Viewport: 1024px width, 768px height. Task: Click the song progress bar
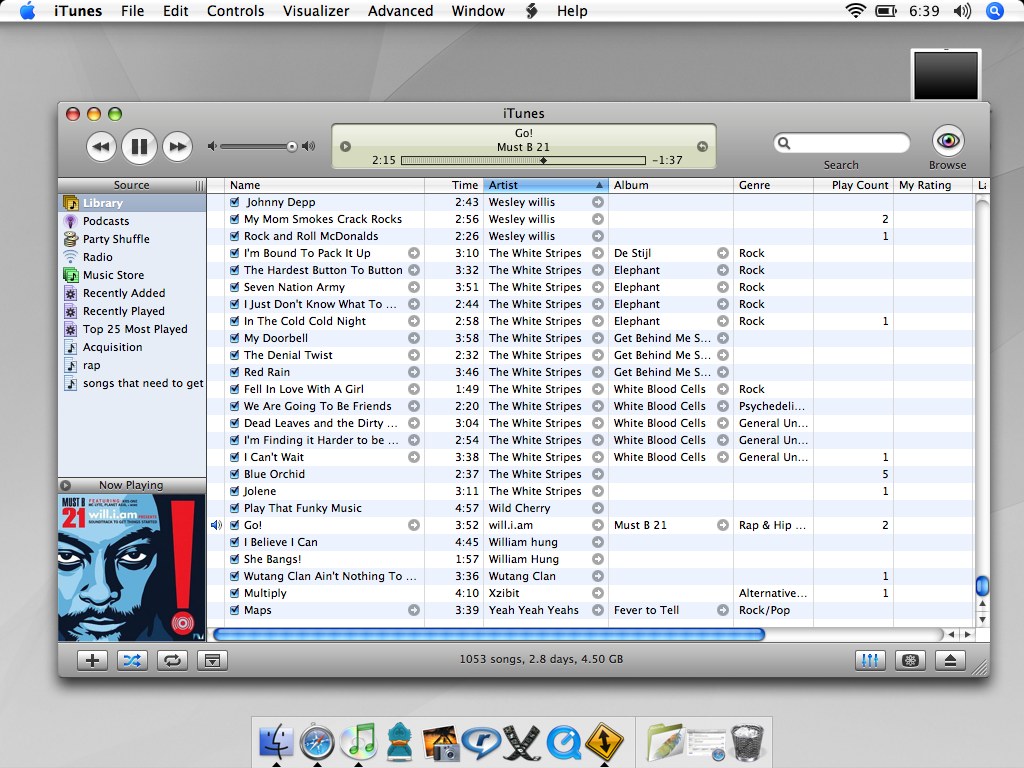(523, 160)
